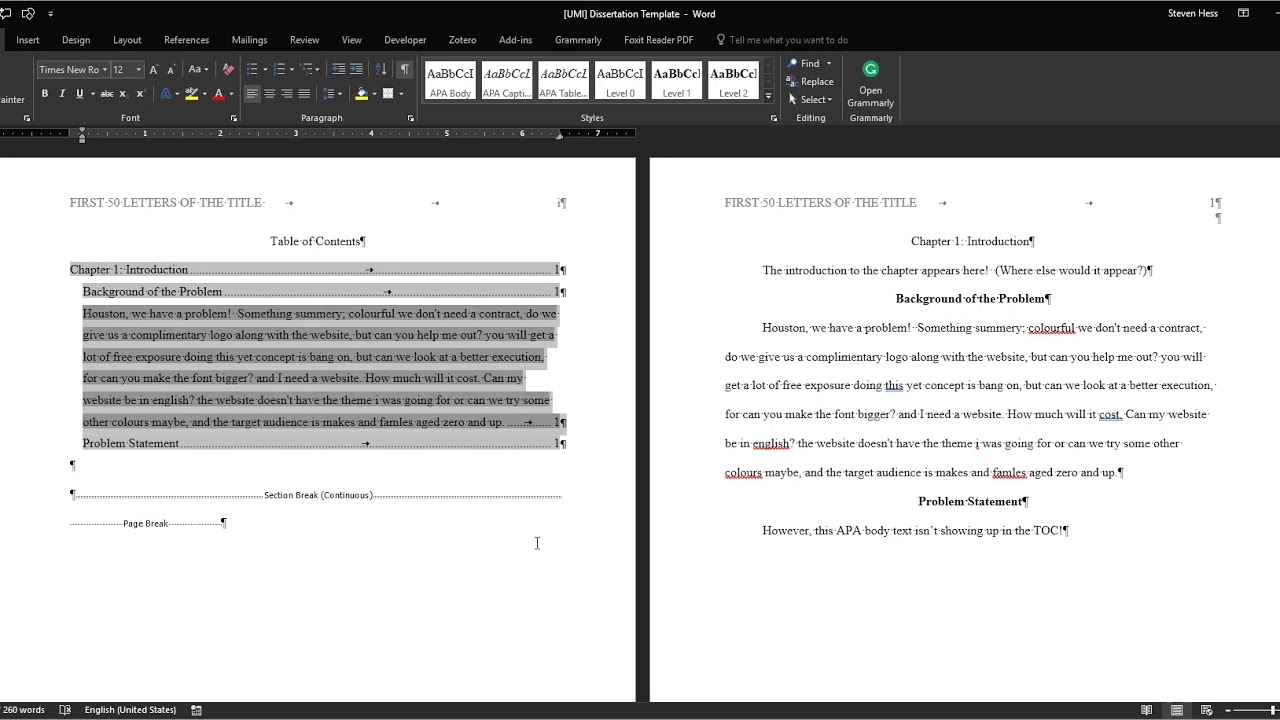Set paragraph alignment to justify
Screen dimensions: 1280x720
click(304, 94)
